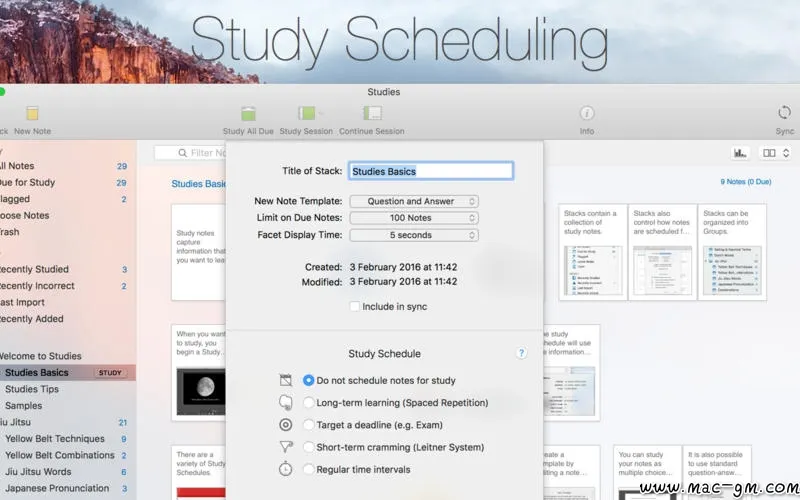Image resolution: width=800 pixels, height=500 pixels.
Task: Open the 'Stacks also control how notes' card
Action: (662, 252)
